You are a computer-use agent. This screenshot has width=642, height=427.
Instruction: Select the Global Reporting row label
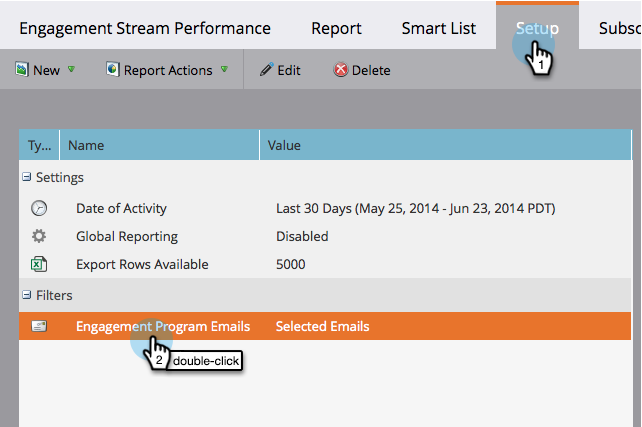127,237
